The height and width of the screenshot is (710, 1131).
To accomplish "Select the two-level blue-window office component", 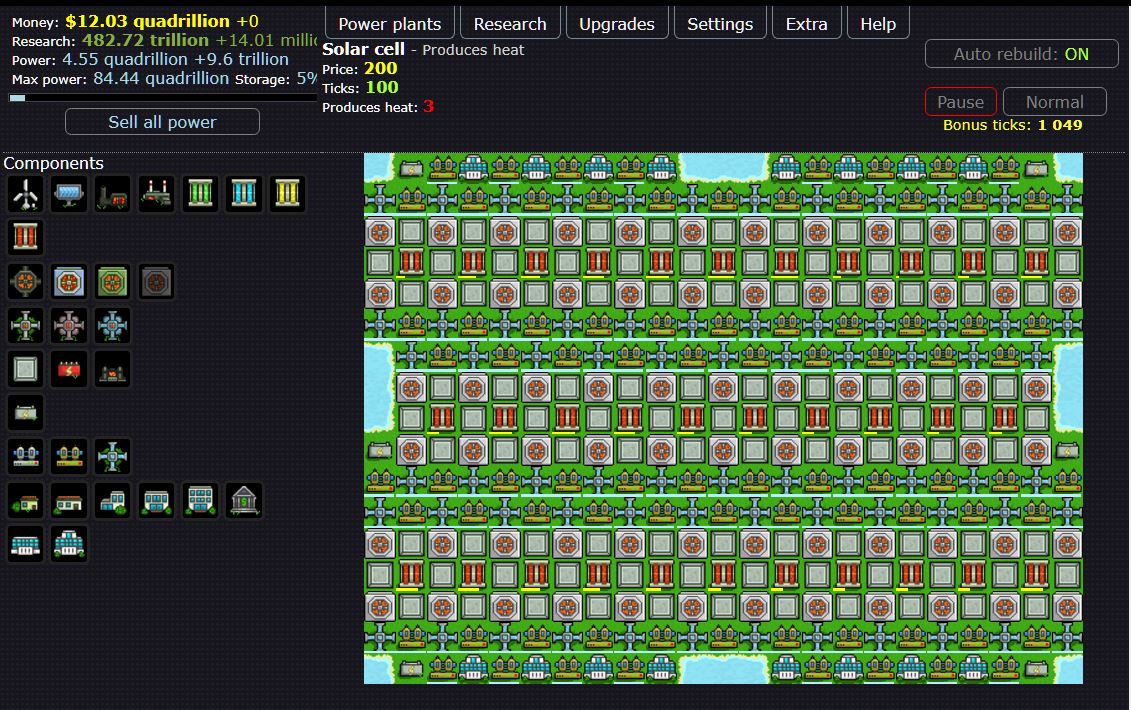I will [113, 501].
